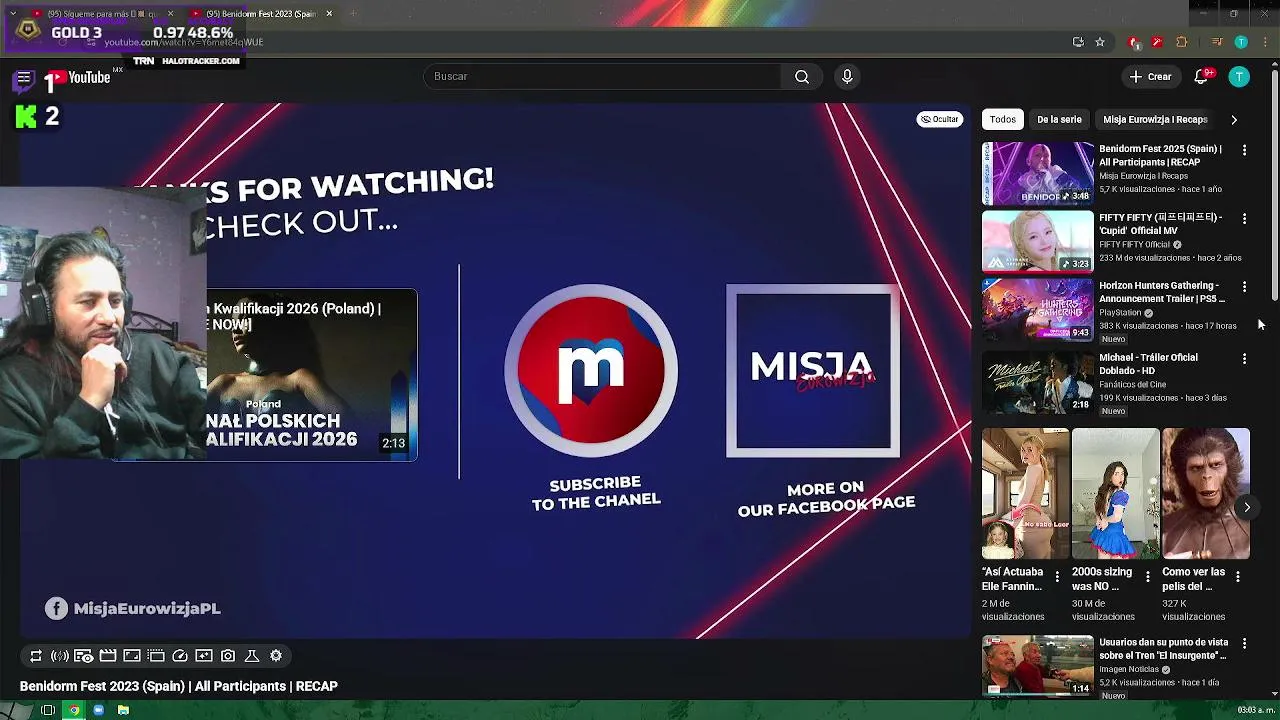1280x720 pixels.
Task: Open the Zoom app from the taskbar
Action: coord(98,710)
